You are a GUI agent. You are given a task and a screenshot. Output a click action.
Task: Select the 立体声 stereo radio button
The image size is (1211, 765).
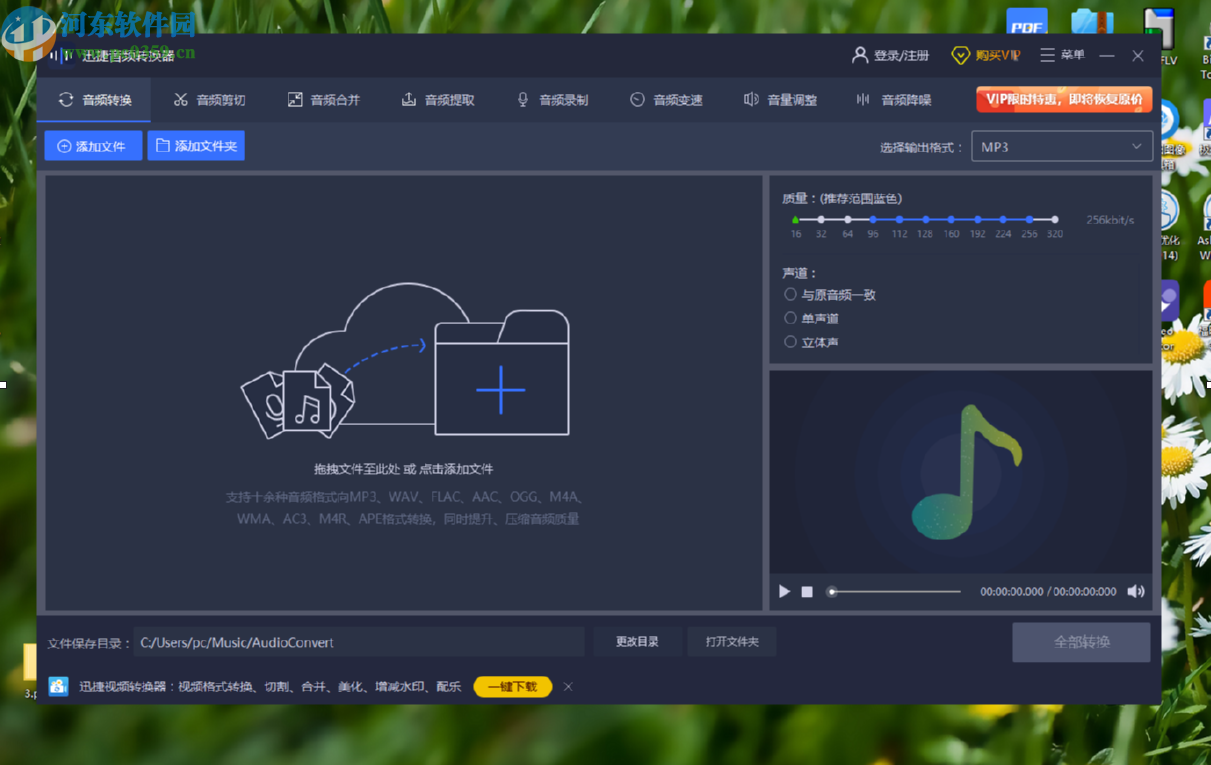791,342
